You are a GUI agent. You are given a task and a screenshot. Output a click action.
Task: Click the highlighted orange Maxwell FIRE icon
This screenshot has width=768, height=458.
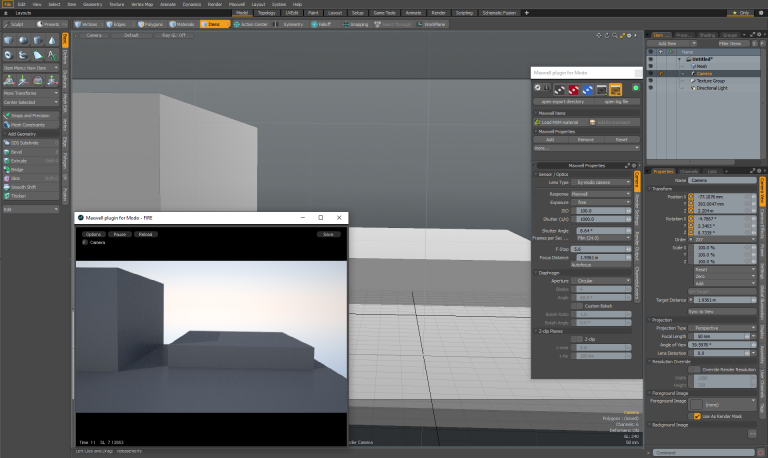pos(616,90)
